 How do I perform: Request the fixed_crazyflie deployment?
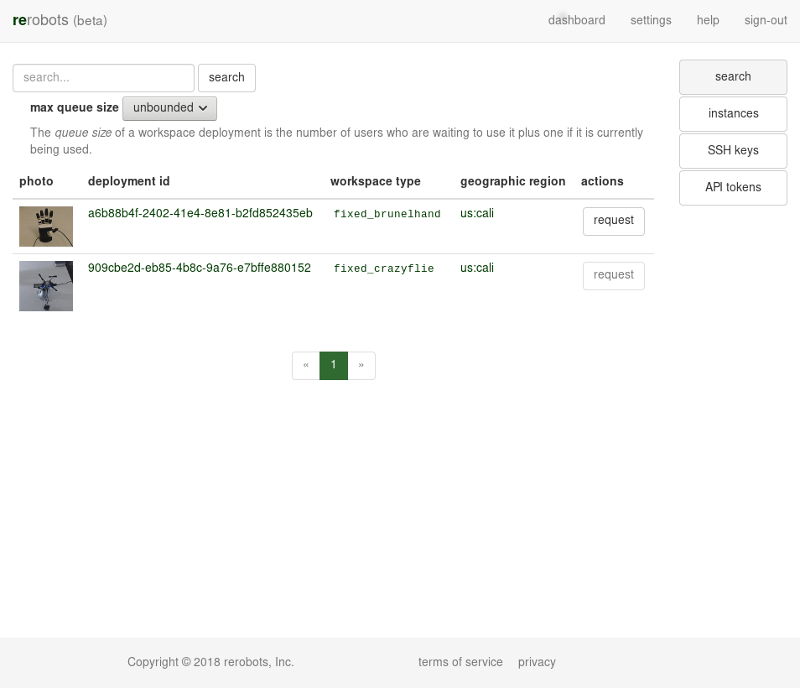614,276
